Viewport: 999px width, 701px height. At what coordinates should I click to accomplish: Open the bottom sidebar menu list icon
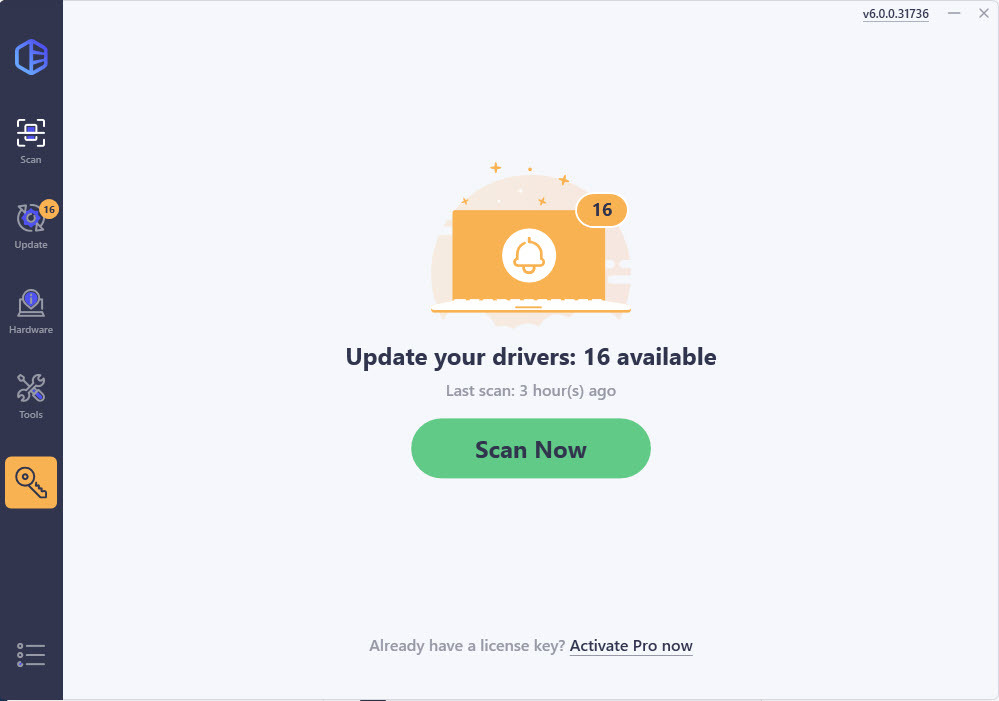(31, 654)
